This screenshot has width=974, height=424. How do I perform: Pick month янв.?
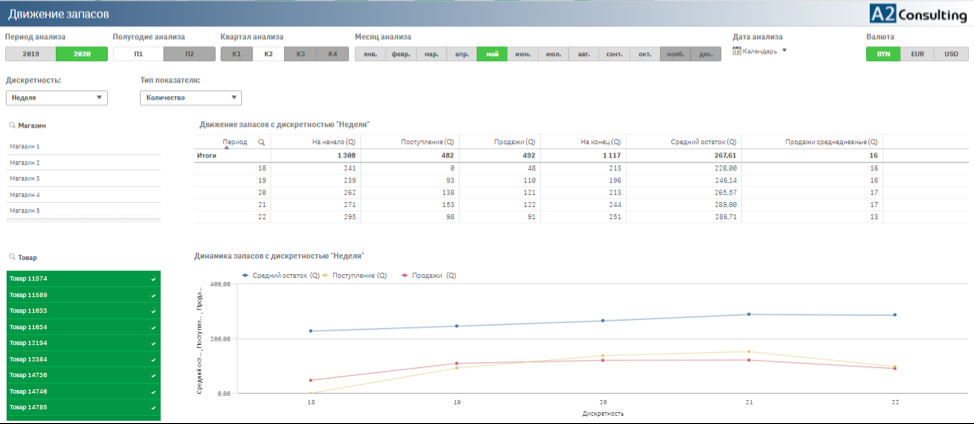click(x=370, y=54)
